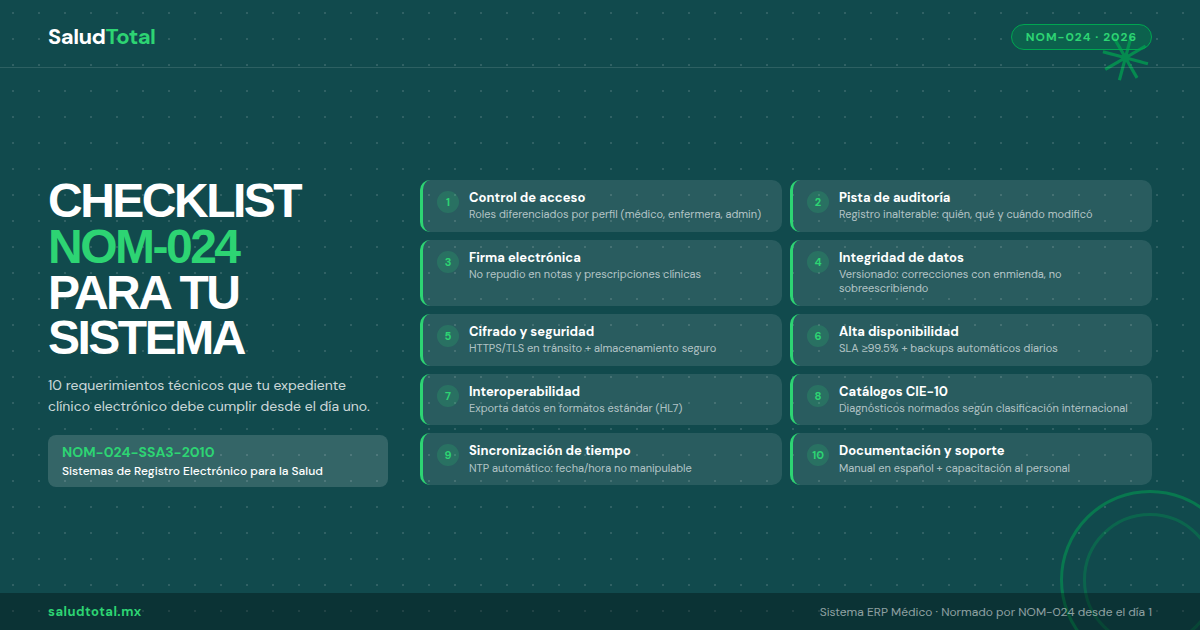Open the saludtotal.mx link

tap(95, 611)
